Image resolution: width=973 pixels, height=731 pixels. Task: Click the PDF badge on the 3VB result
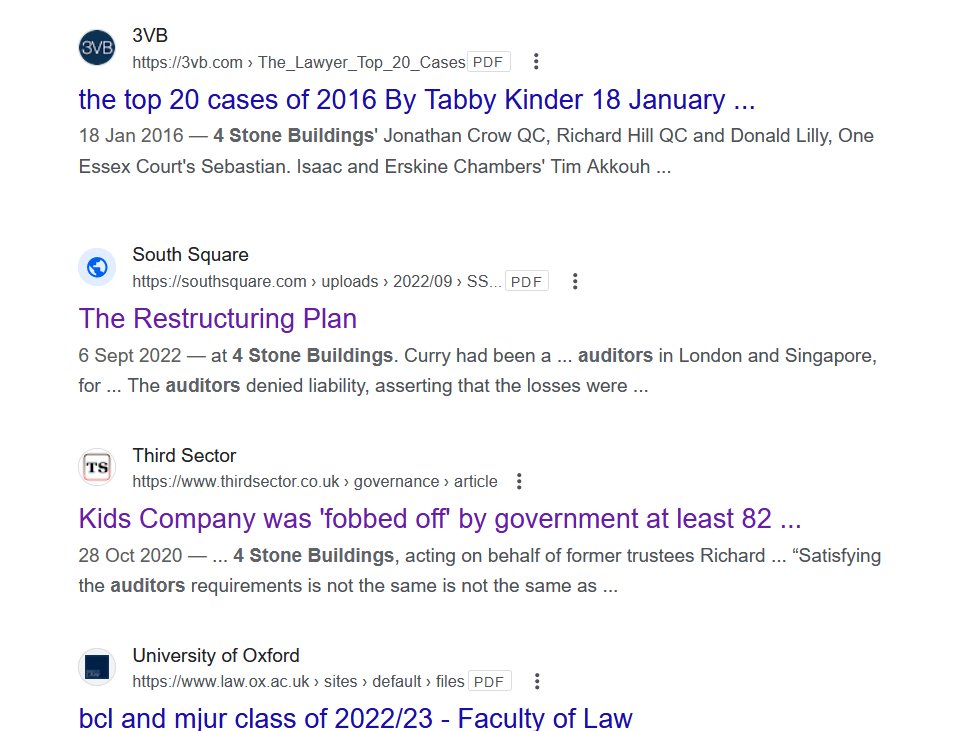tap(488, 61)
